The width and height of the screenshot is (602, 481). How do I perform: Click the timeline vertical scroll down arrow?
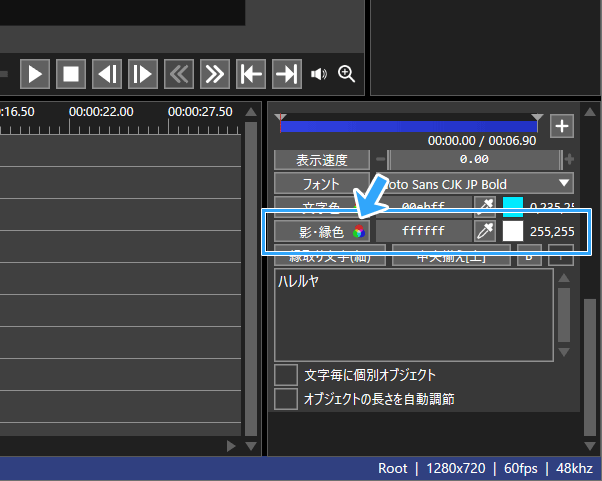pos(251,446)
